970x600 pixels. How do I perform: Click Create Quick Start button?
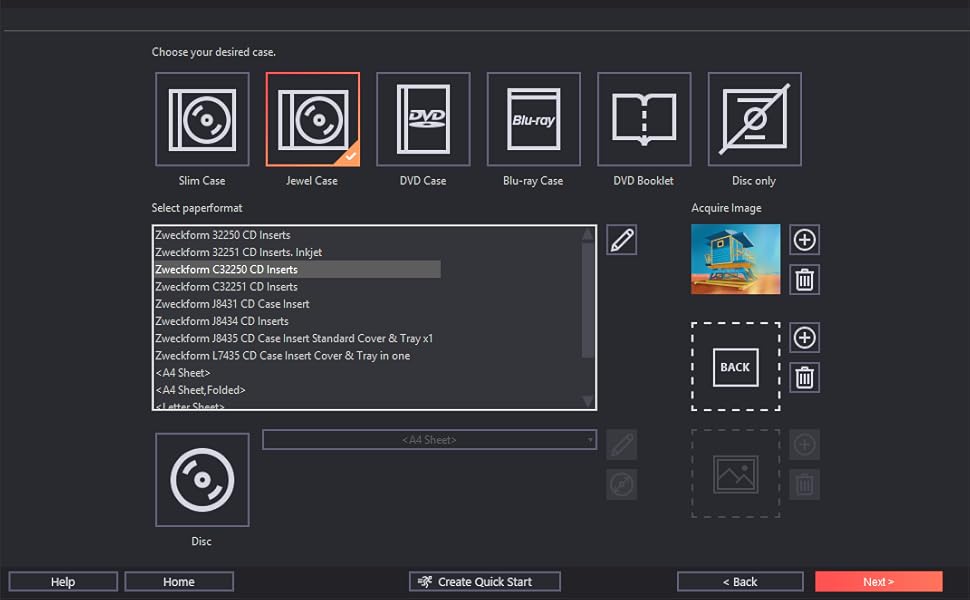tap(485, 582)
